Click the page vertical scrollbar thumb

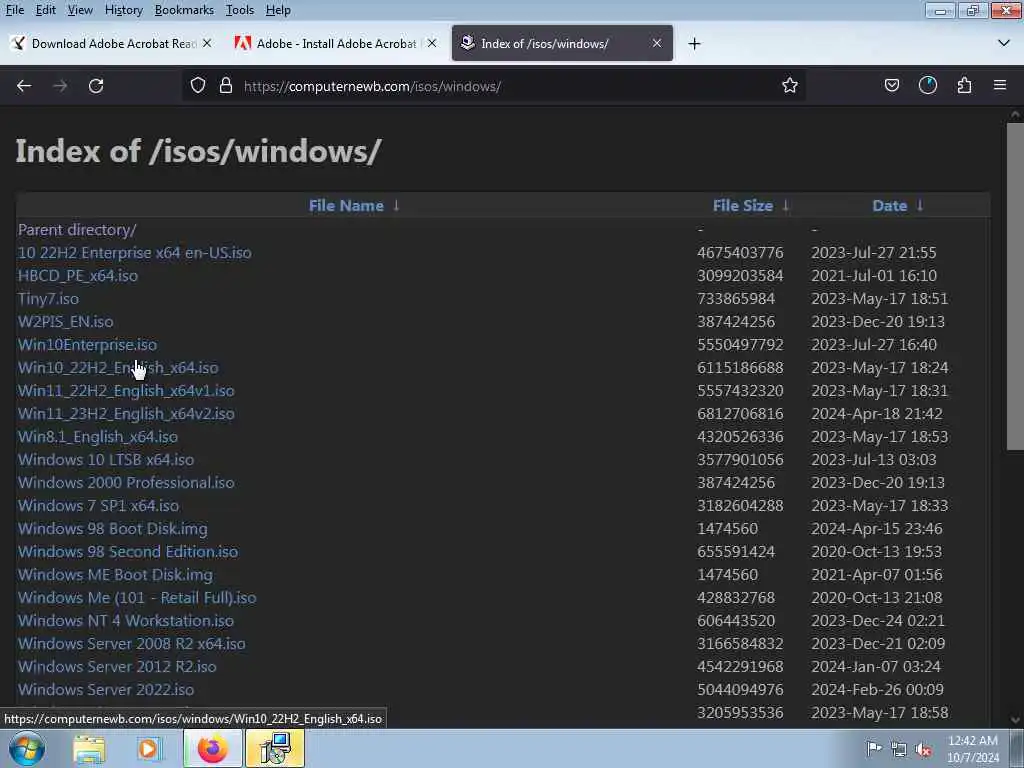click(x=1015, y=285)
